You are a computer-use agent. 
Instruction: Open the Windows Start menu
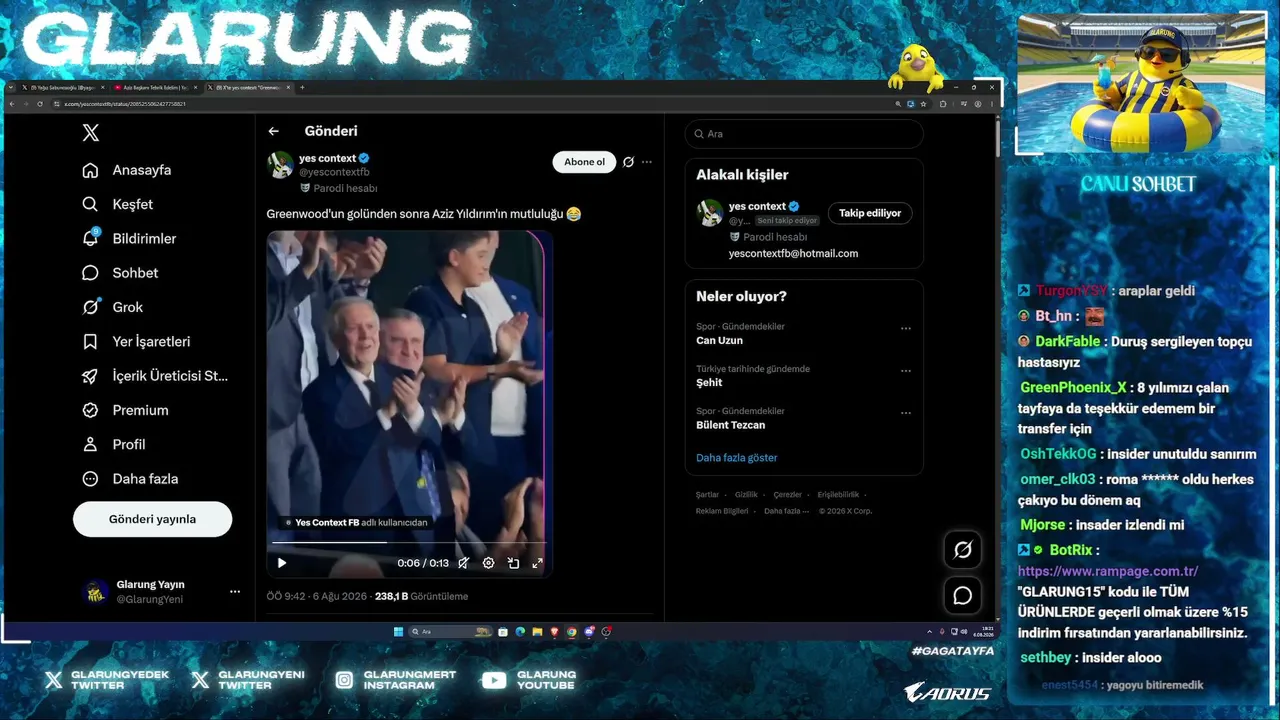click(x=399, y=632)
